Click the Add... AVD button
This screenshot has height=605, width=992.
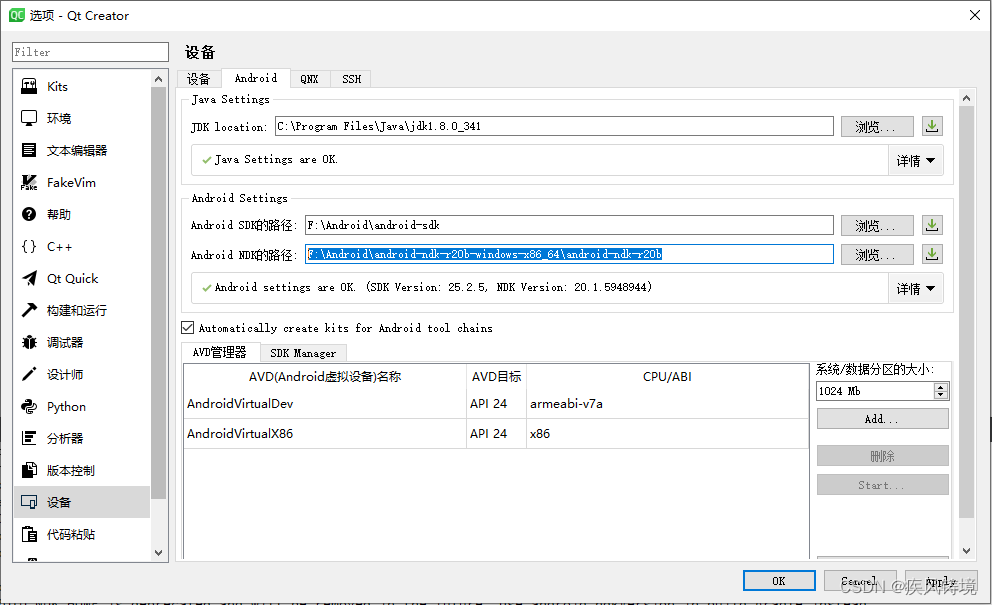pyautogui.click(x=883, y=419)
